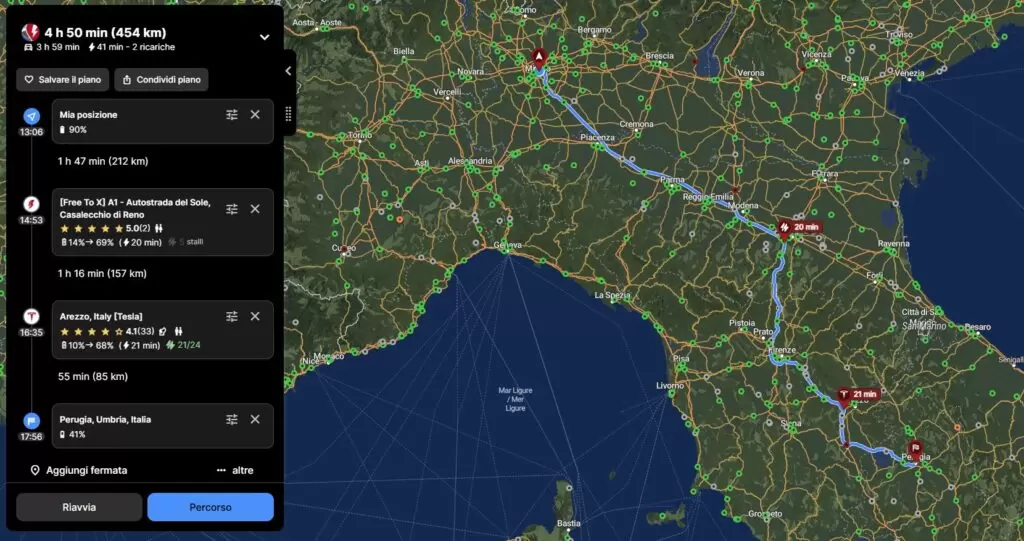
Task: Open settings for Perugia destination
Action: tap(232, 419)
